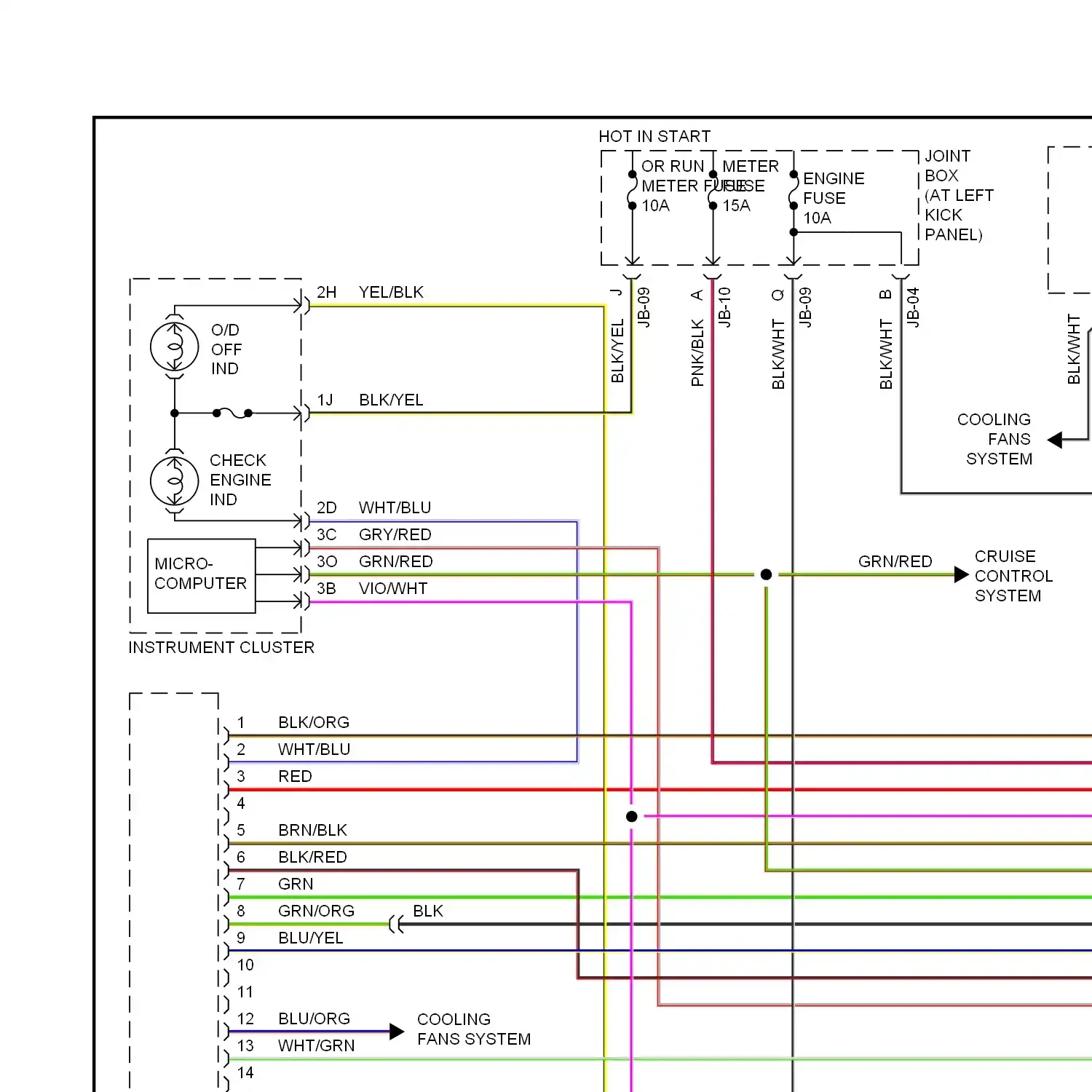Click the ENGINE FUSE 10A label
Viewport: 1092px width, 1092px height.
pos(834,198)
